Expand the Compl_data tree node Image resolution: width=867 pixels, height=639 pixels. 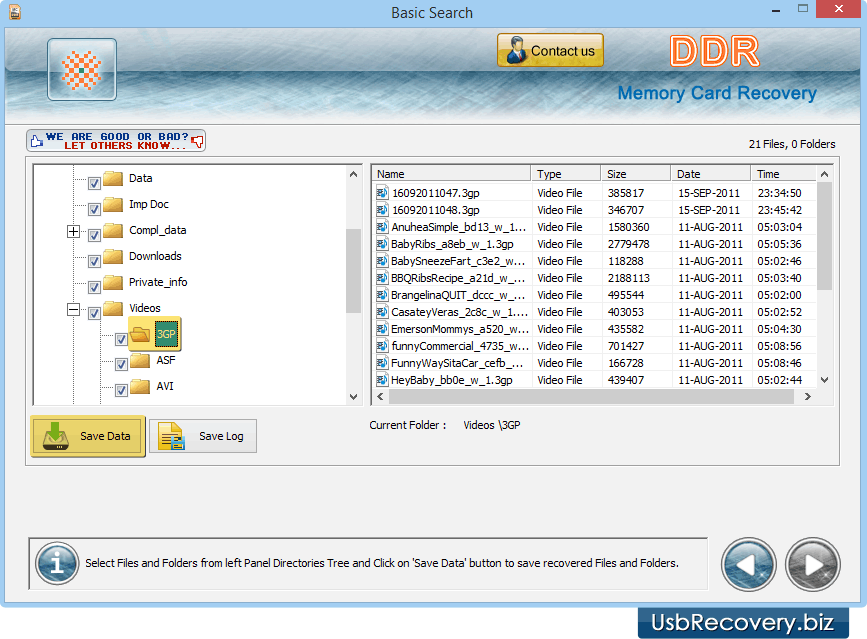(x=73, y=230)
